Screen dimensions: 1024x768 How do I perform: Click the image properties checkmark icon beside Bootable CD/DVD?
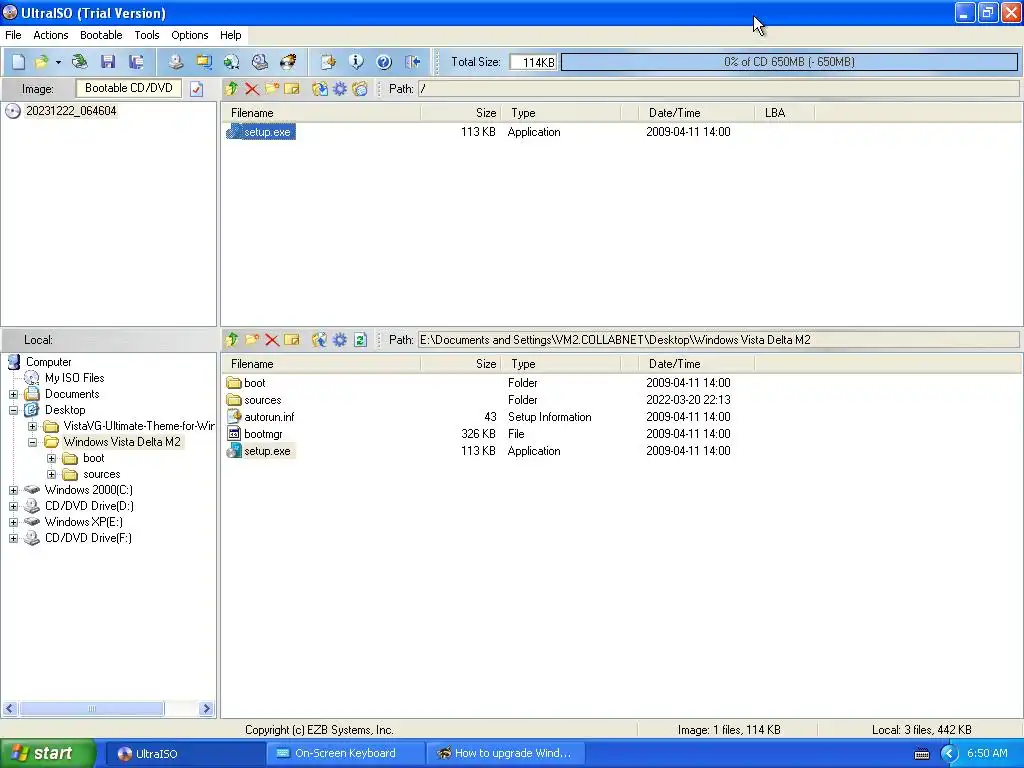(197, 89)
